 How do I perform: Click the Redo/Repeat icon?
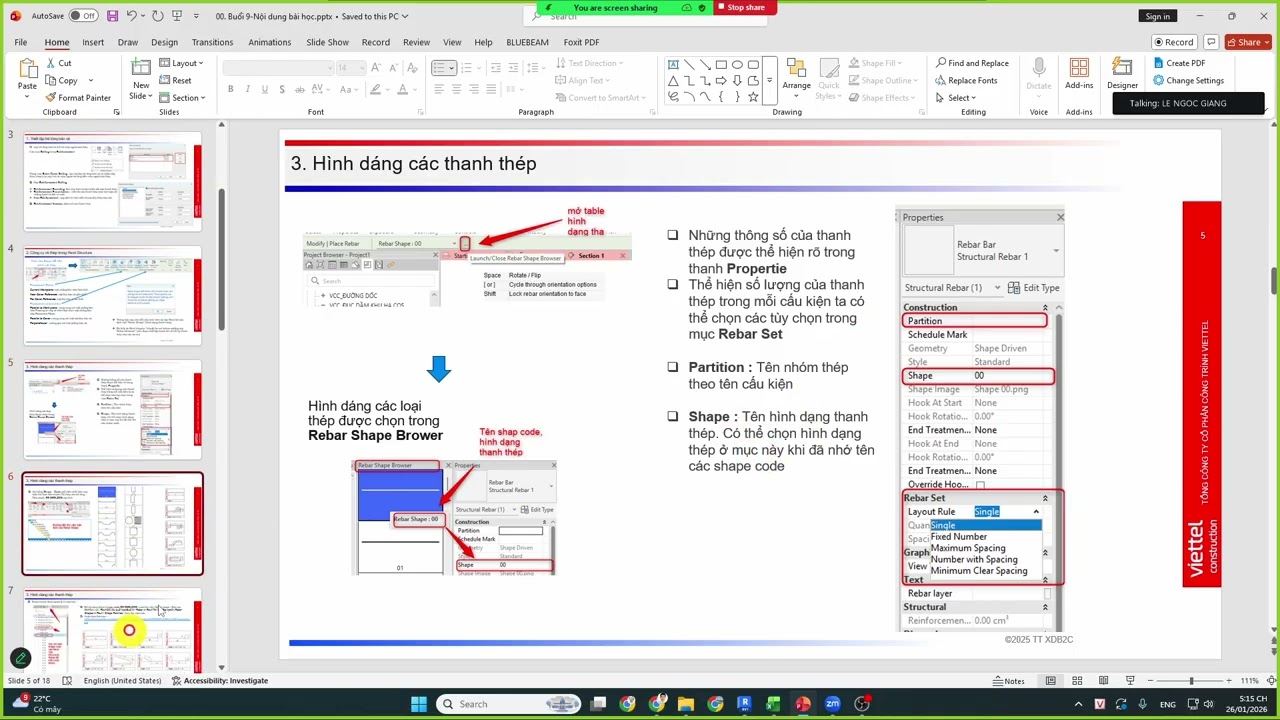(x=158, y=16)
